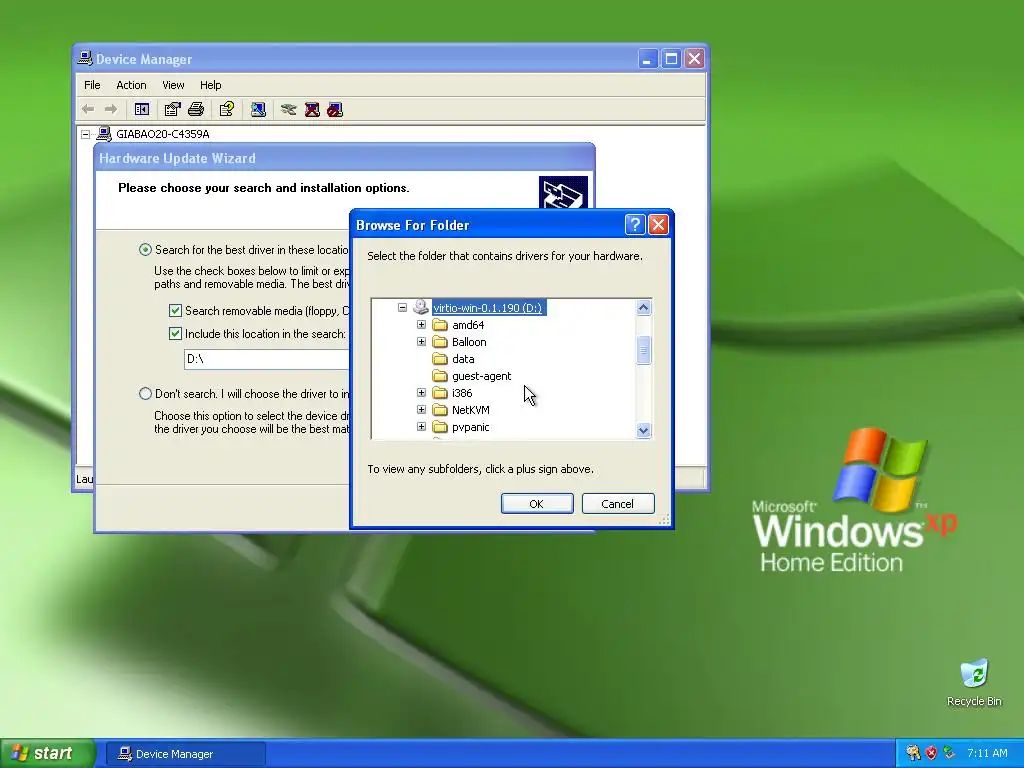Expand the i386 folder node
The width and height of the screenshot is (1024, 768).
[x=421, y=392]
